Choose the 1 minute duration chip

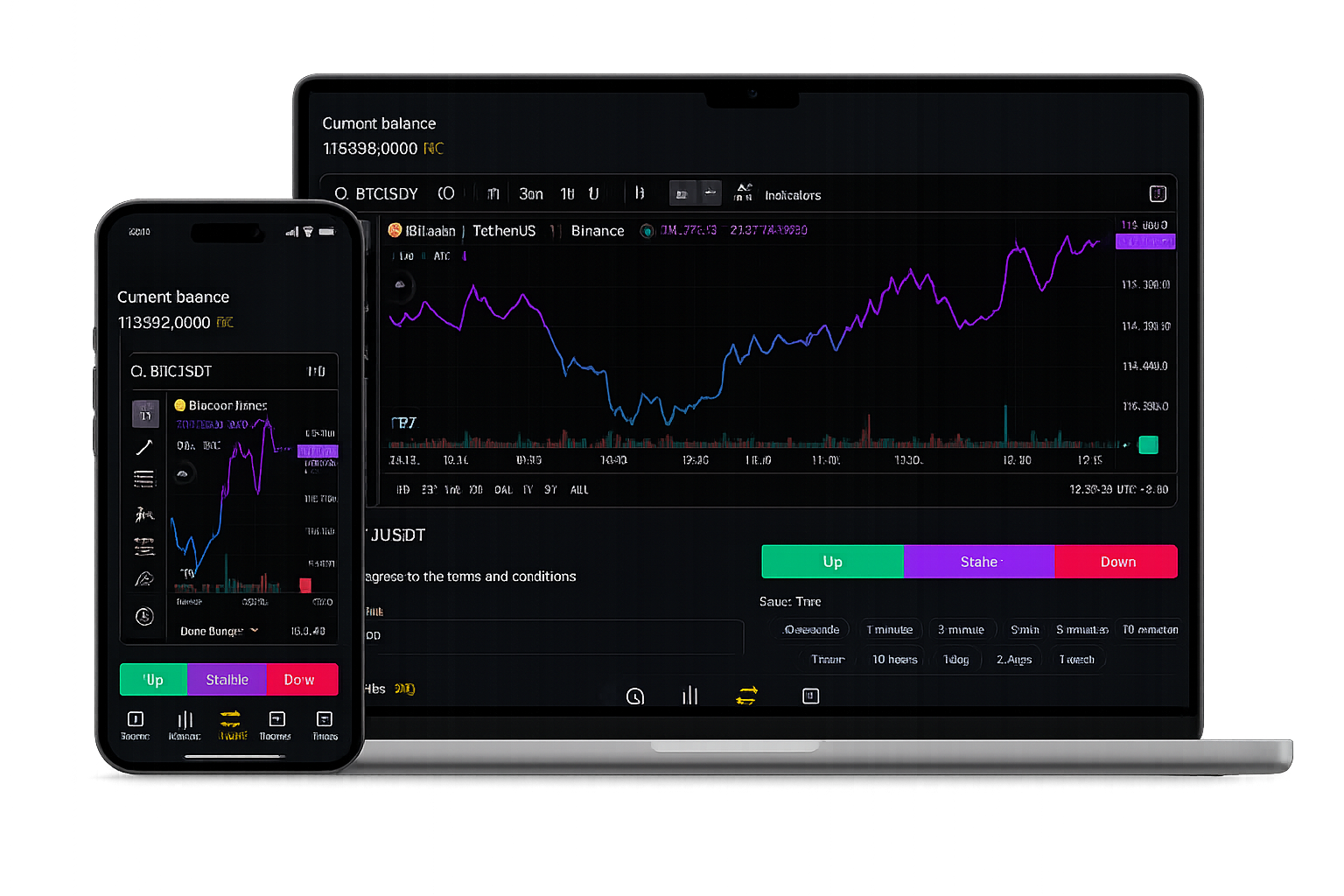(x=891, y=629)
